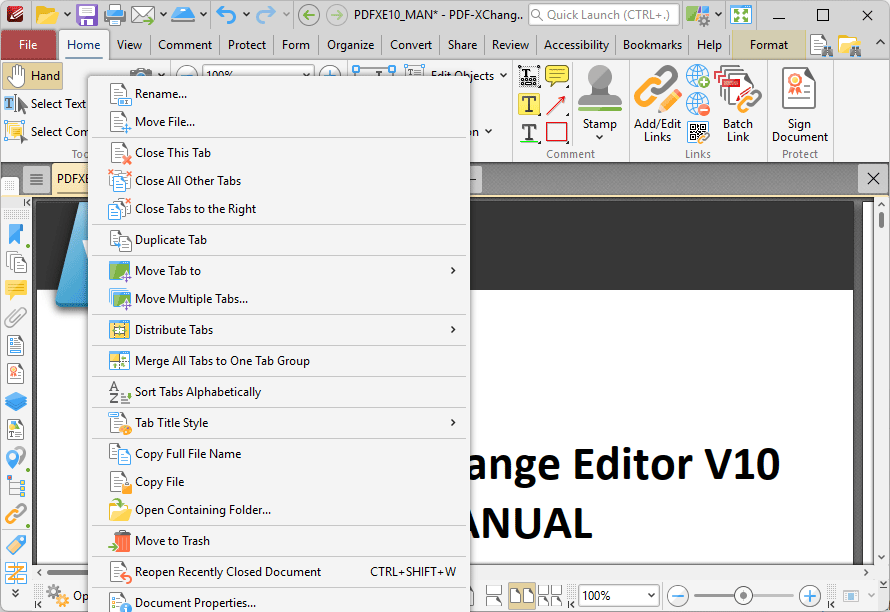
Task: Select Close All Other Tabs
Action: pyautogui.click(x=278, y=181)
